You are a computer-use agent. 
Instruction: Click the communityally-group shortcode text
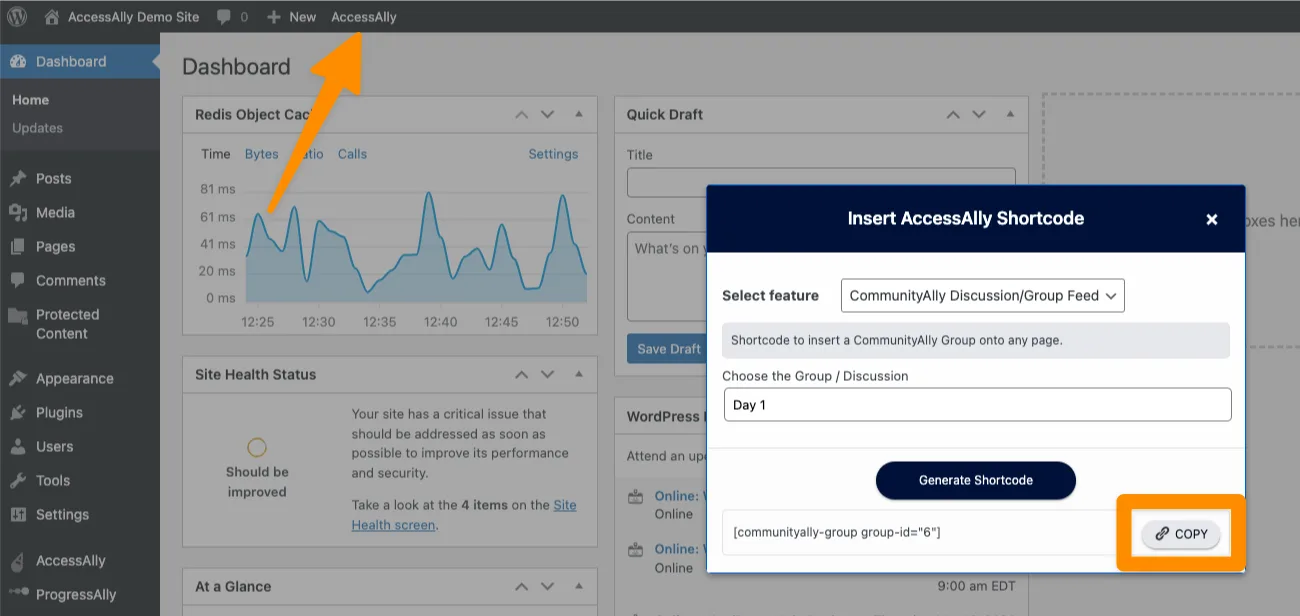[837, 533]
